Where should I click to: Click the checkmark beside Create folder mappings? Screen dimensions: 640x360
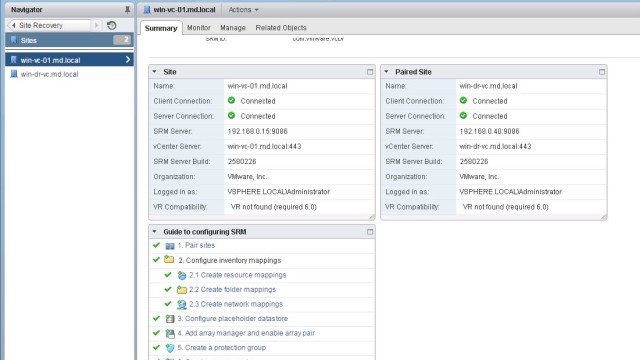tap(168, 289)
